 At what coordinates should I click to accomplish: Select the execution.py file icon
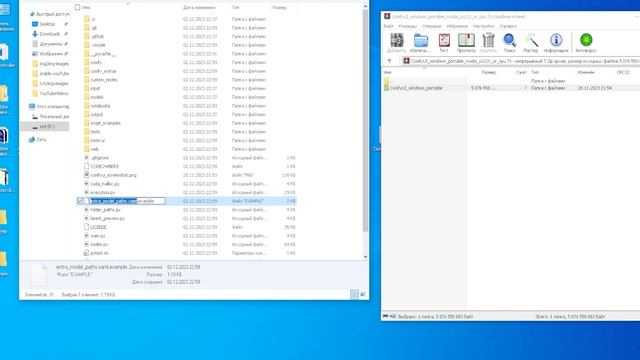[x=86, y=192]
